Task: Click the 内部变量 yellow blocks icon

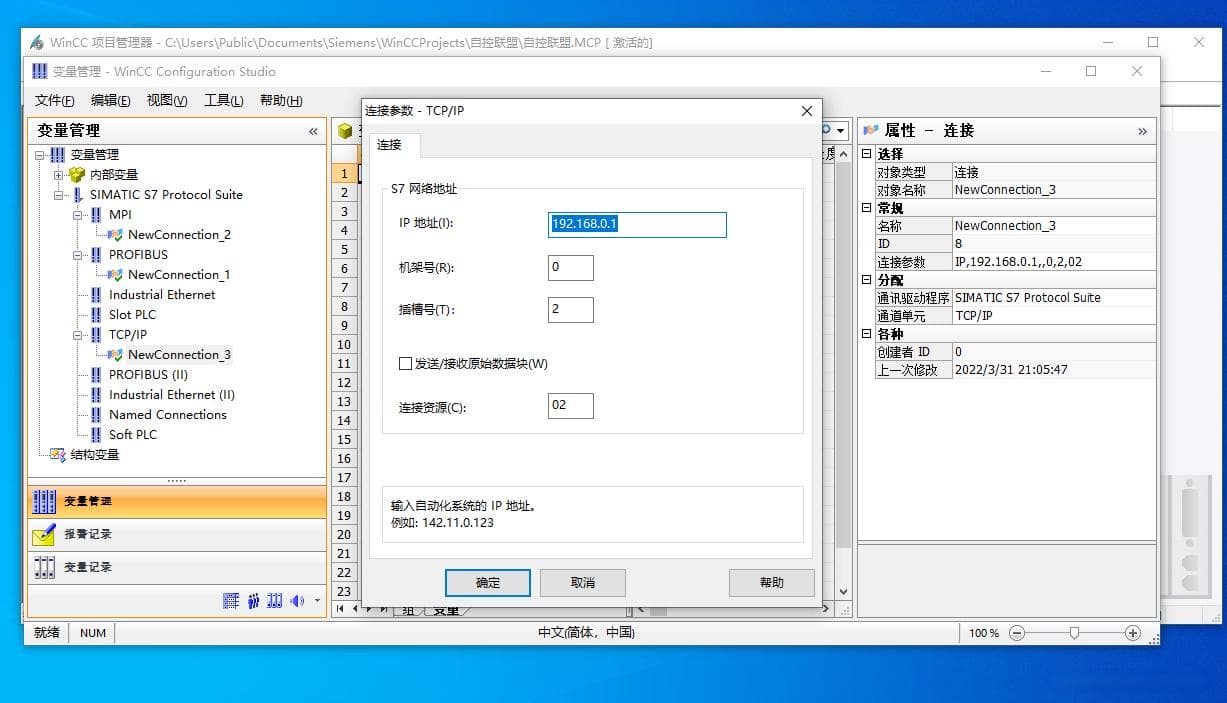Action: (77, 174)
